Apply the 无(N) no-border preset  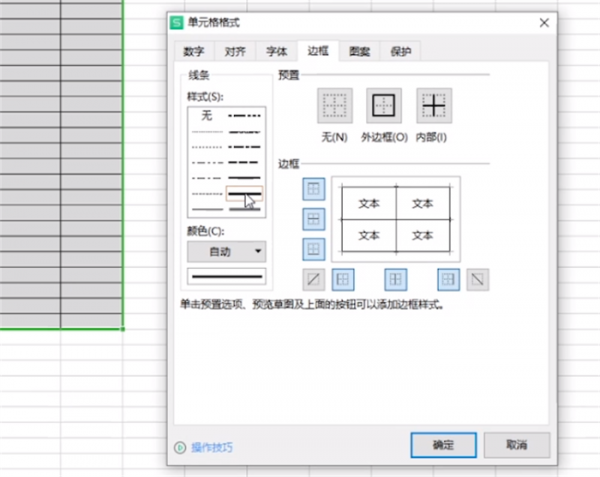click(x=335, y=105)
